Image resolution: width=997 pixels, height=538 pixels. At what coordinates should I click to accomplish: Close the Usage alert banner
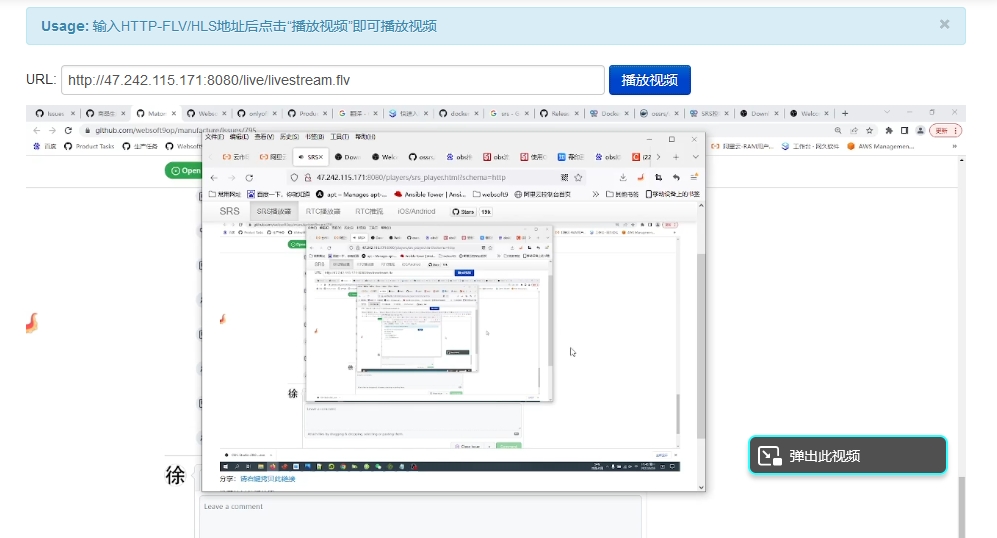pyautogui.click(x=944, y=25)
